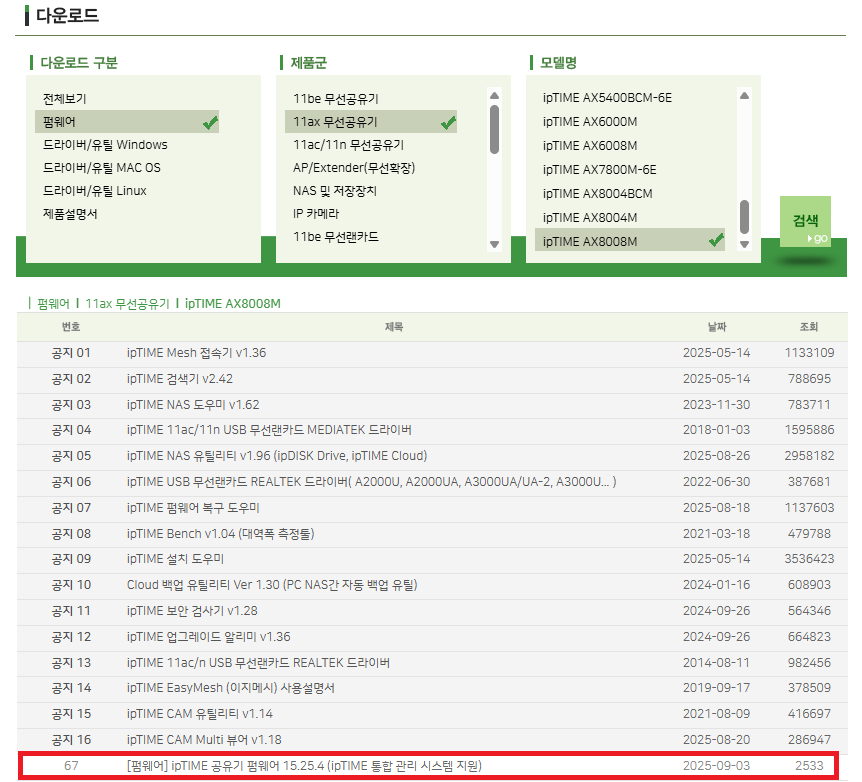This screenshot has width=862, height=782.
Task: Click the down arrow on the 모델명 scrollbar
Action: [742, 245]
